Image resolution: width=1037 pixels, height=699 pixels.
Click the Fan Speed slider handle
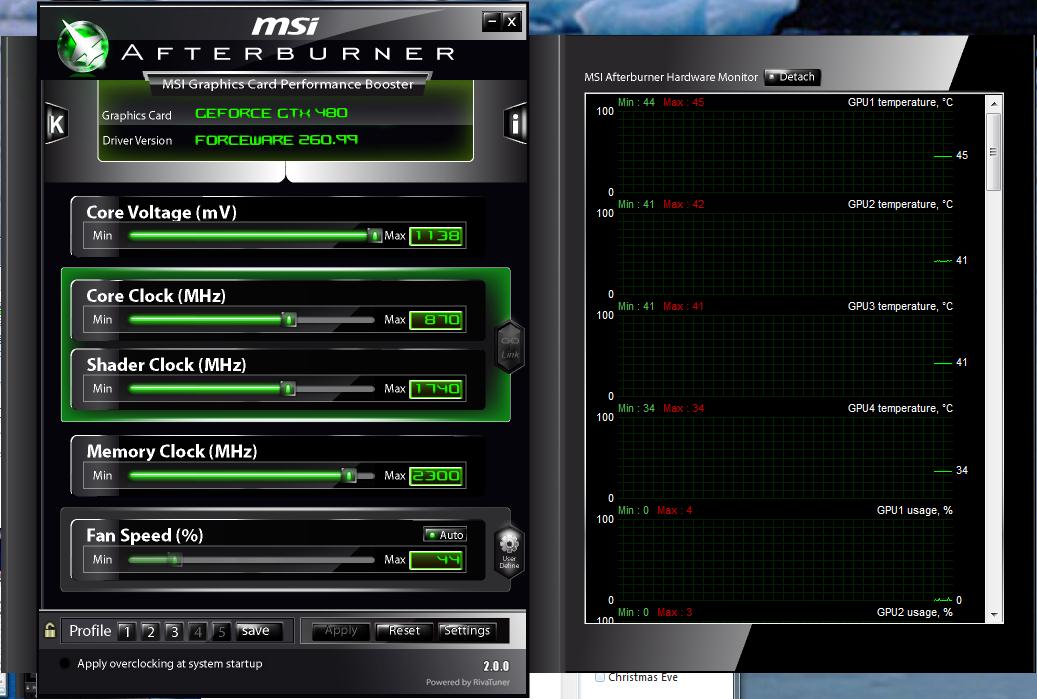click(x=175, y=559)
